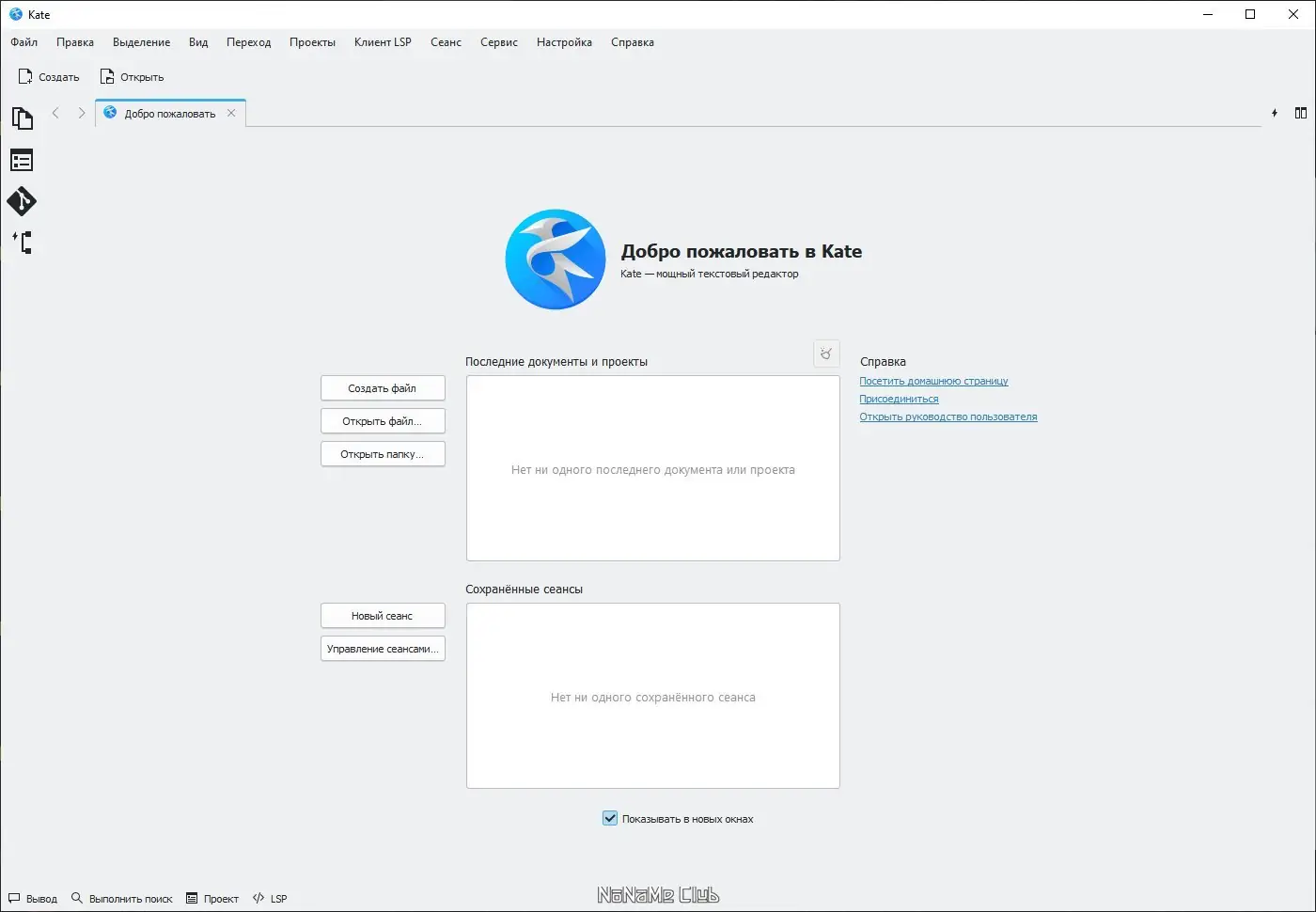Click the split view icon
This screenshot has height=912, width=1316.
click(x=1301, y=113)
